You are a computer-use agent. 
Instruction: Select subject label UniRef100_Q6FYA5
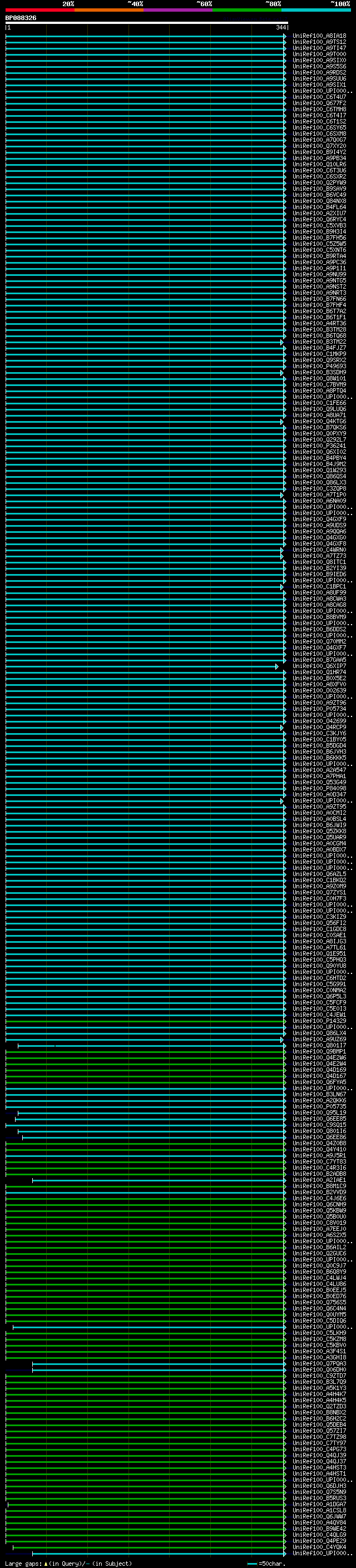319,1082
